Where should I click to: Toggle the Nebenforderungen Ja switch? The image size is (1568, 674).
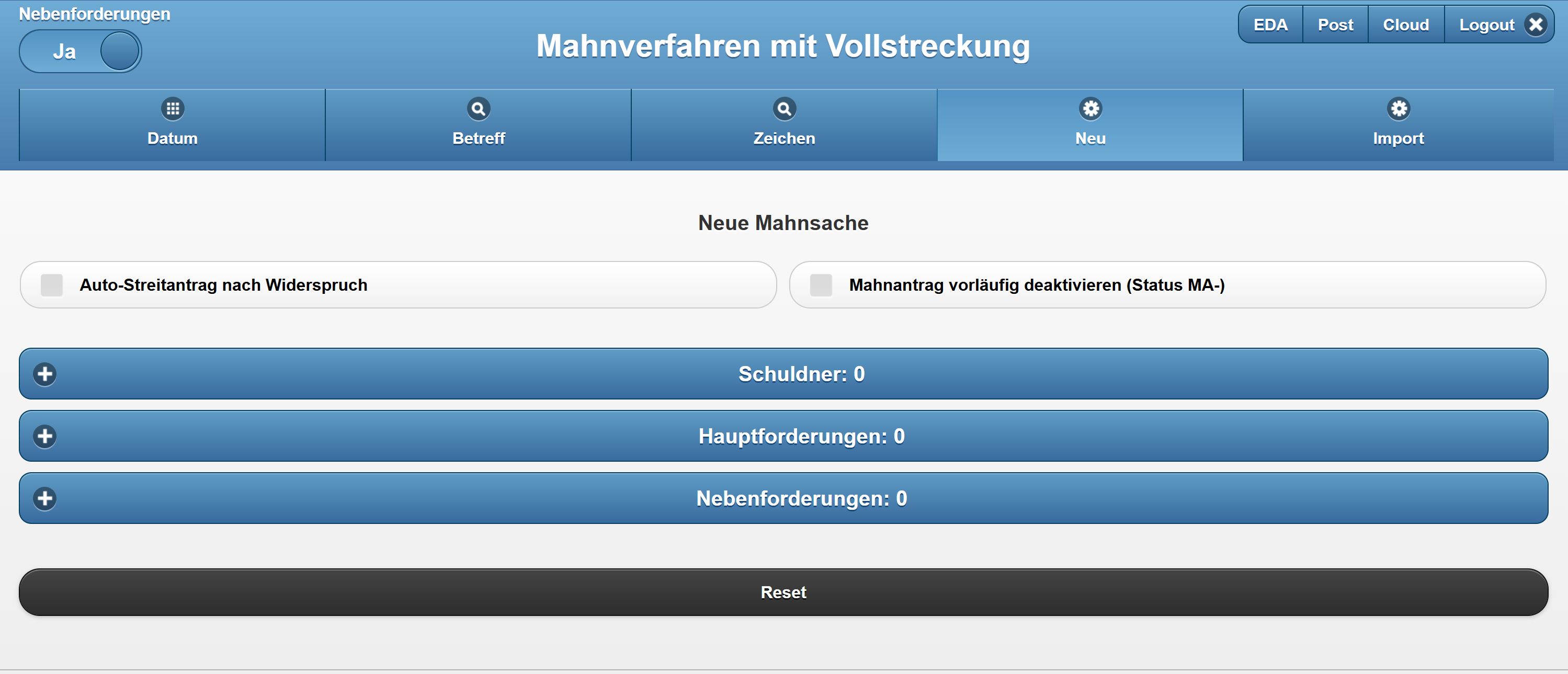pos(81,52)
